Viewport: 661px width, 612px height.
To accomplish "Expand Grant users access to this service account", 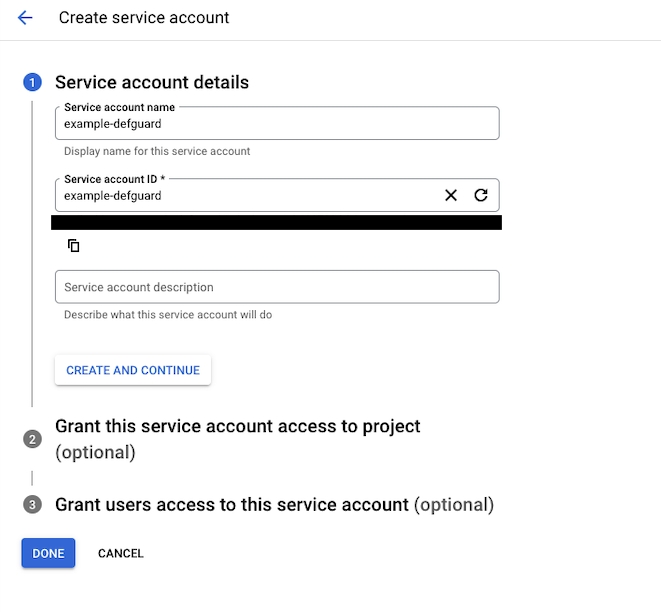I will tap(231, 505).
